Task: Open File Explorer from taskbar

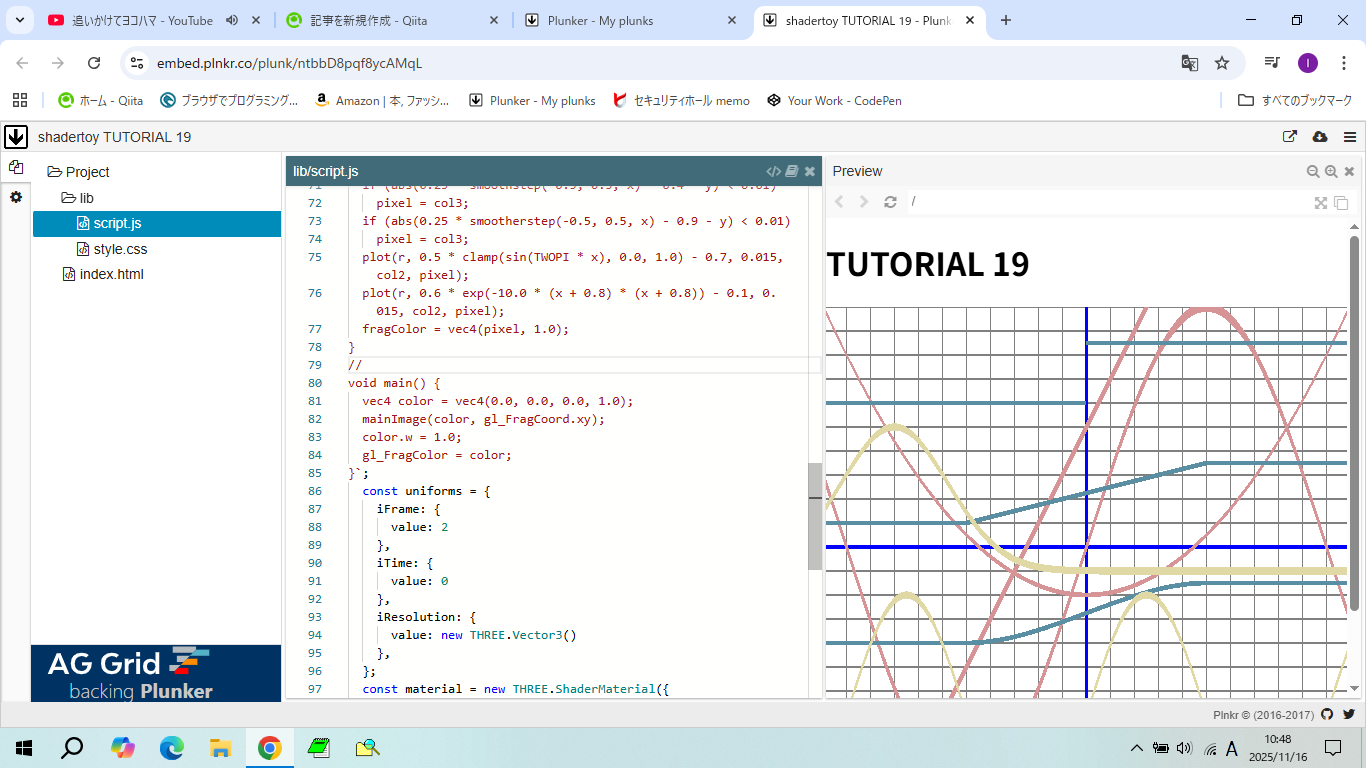Action: [221, 747]
